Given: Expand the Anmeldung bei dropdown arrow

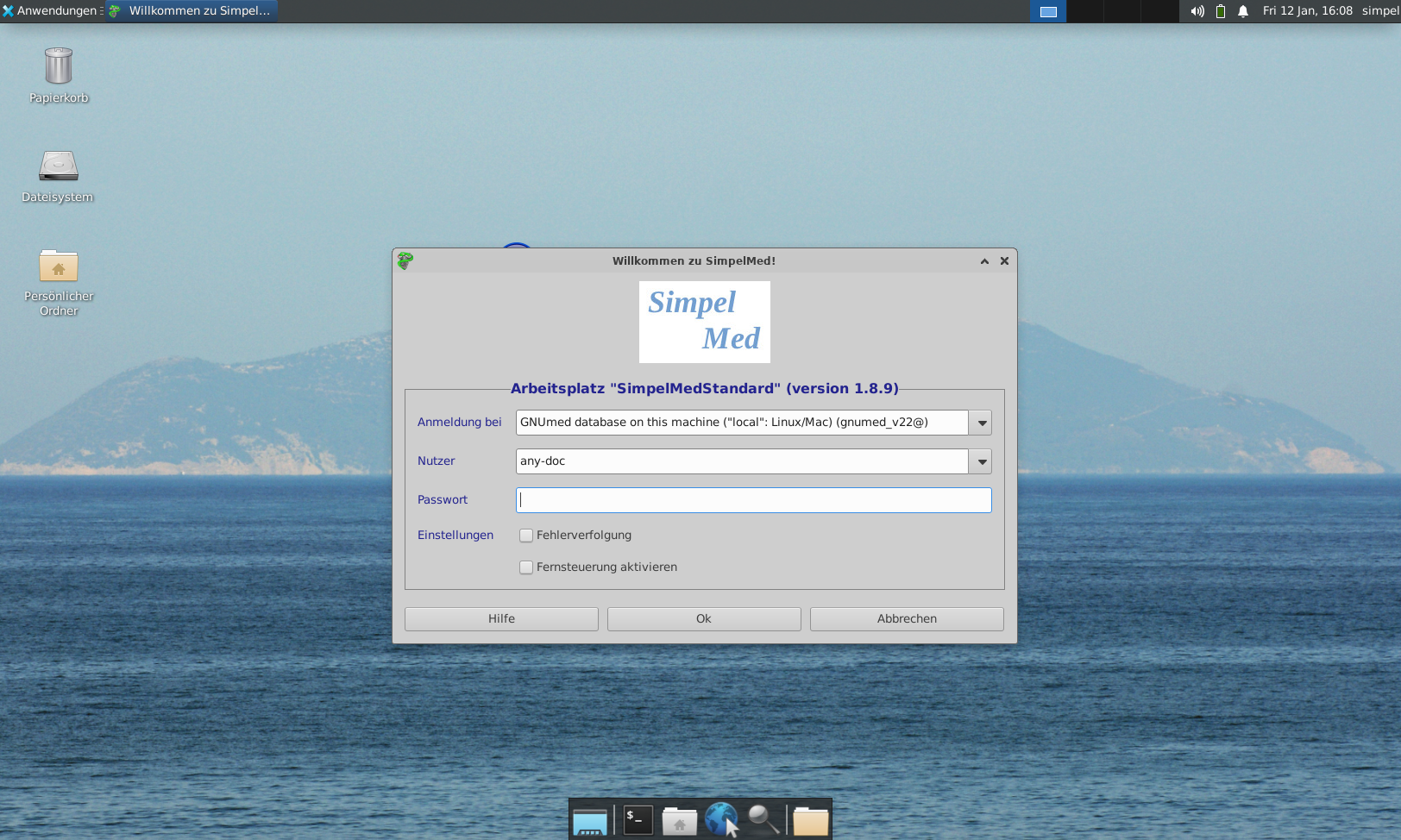Looking at the screenshot, I should tap(981, 423).
